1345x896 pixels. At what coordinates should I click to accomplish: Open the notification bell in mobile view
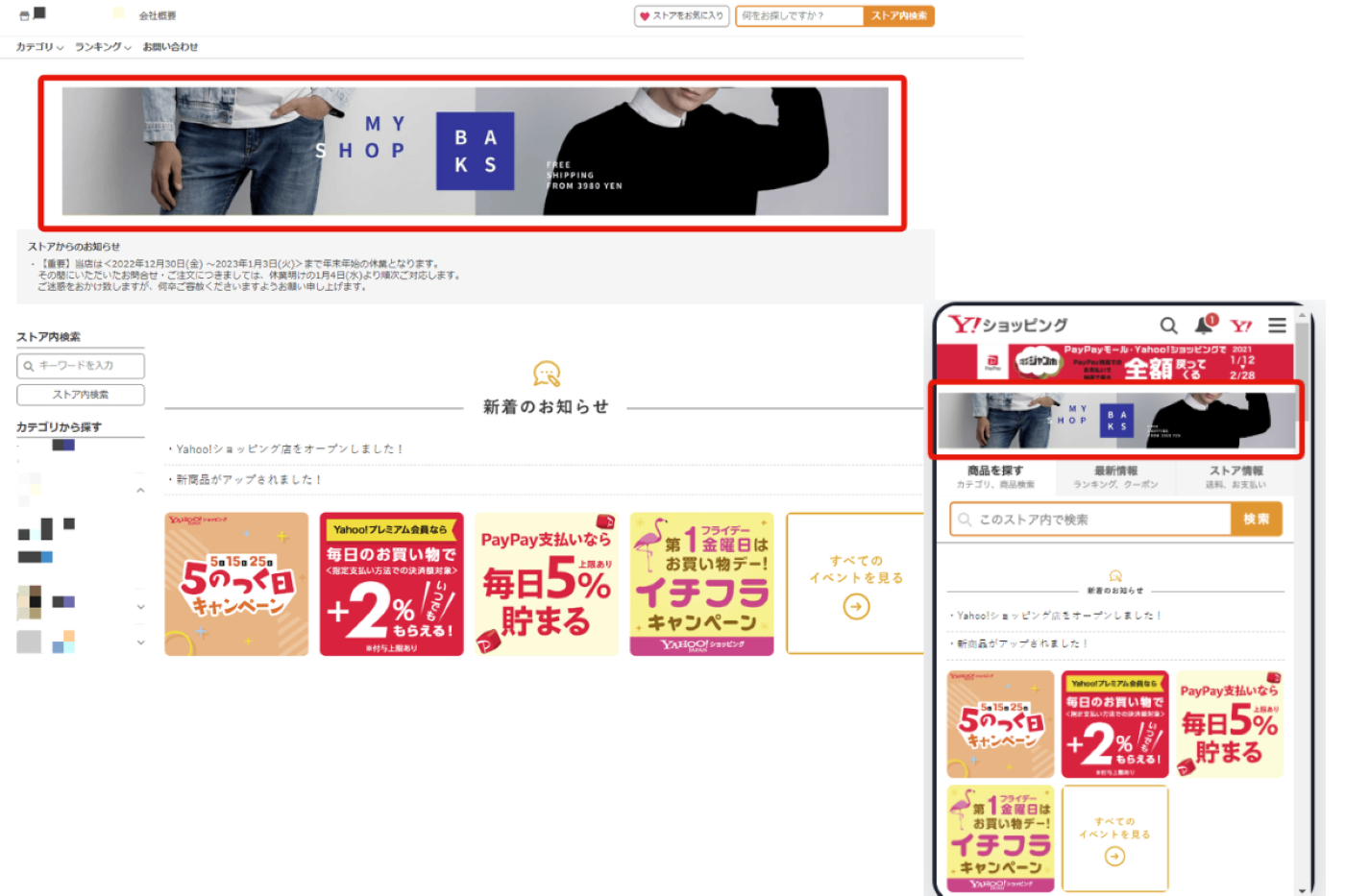coord(1204,325)
